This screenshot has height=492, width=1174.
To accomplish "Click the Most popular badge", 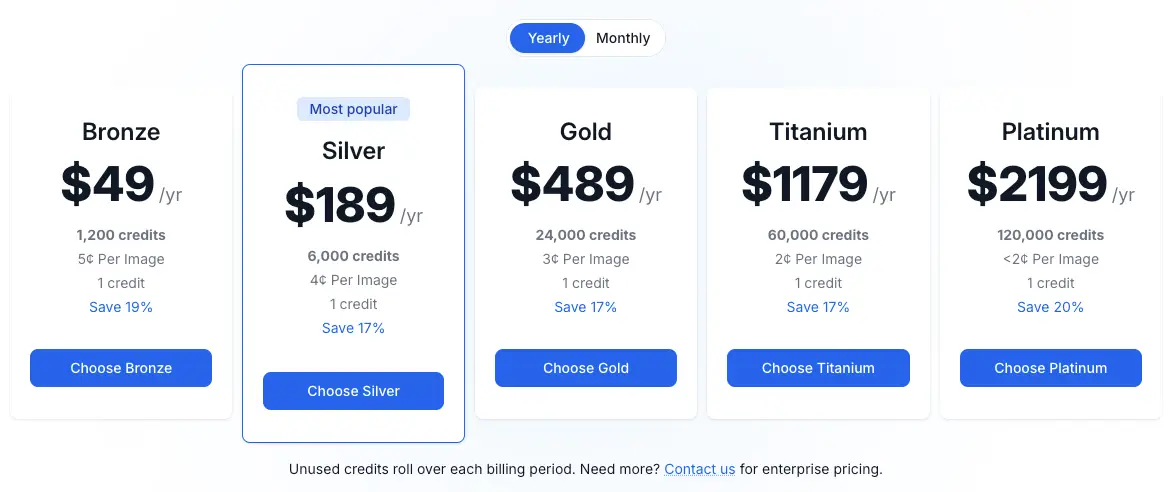I will (353, 109).
